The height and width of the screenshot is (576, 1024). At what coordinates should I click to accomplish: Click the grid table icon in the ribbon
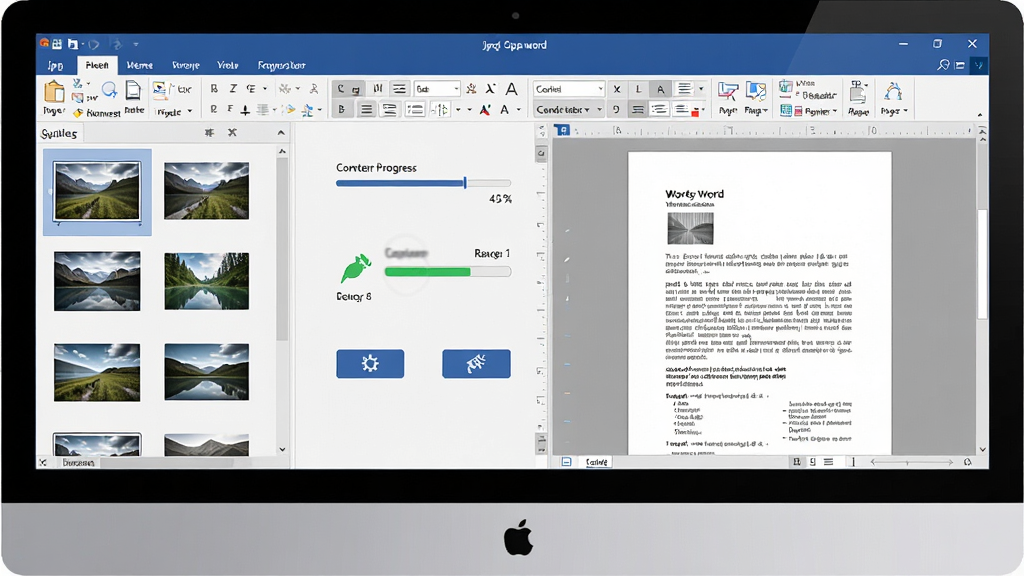coord(786,110)
